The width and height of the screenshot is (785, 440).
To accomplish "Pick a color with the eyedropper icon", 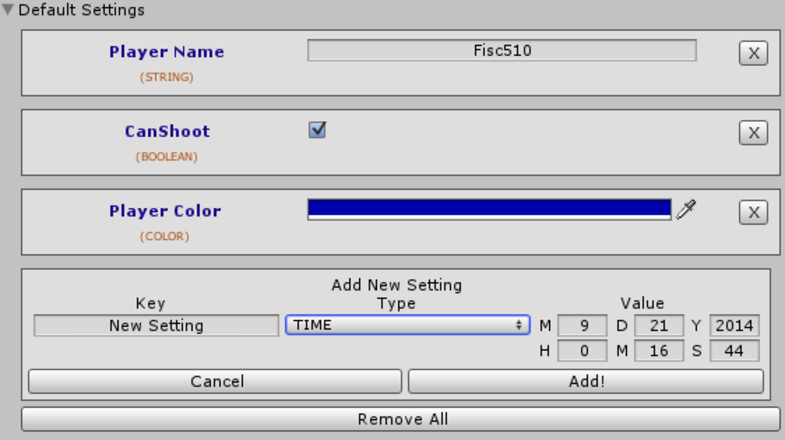I will [x=686, y=209].
